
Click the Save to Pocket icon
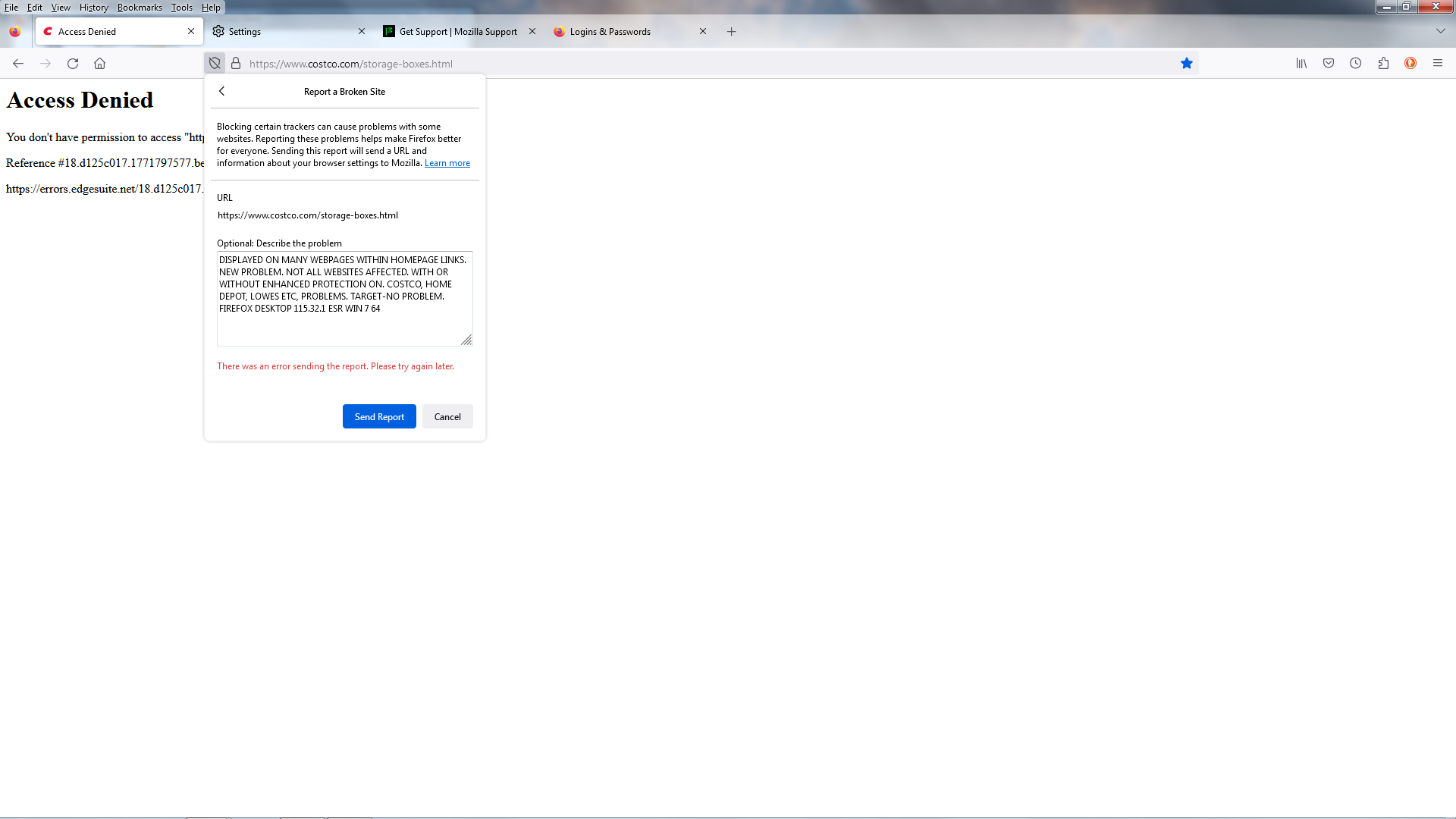(x=1329, y=63)
